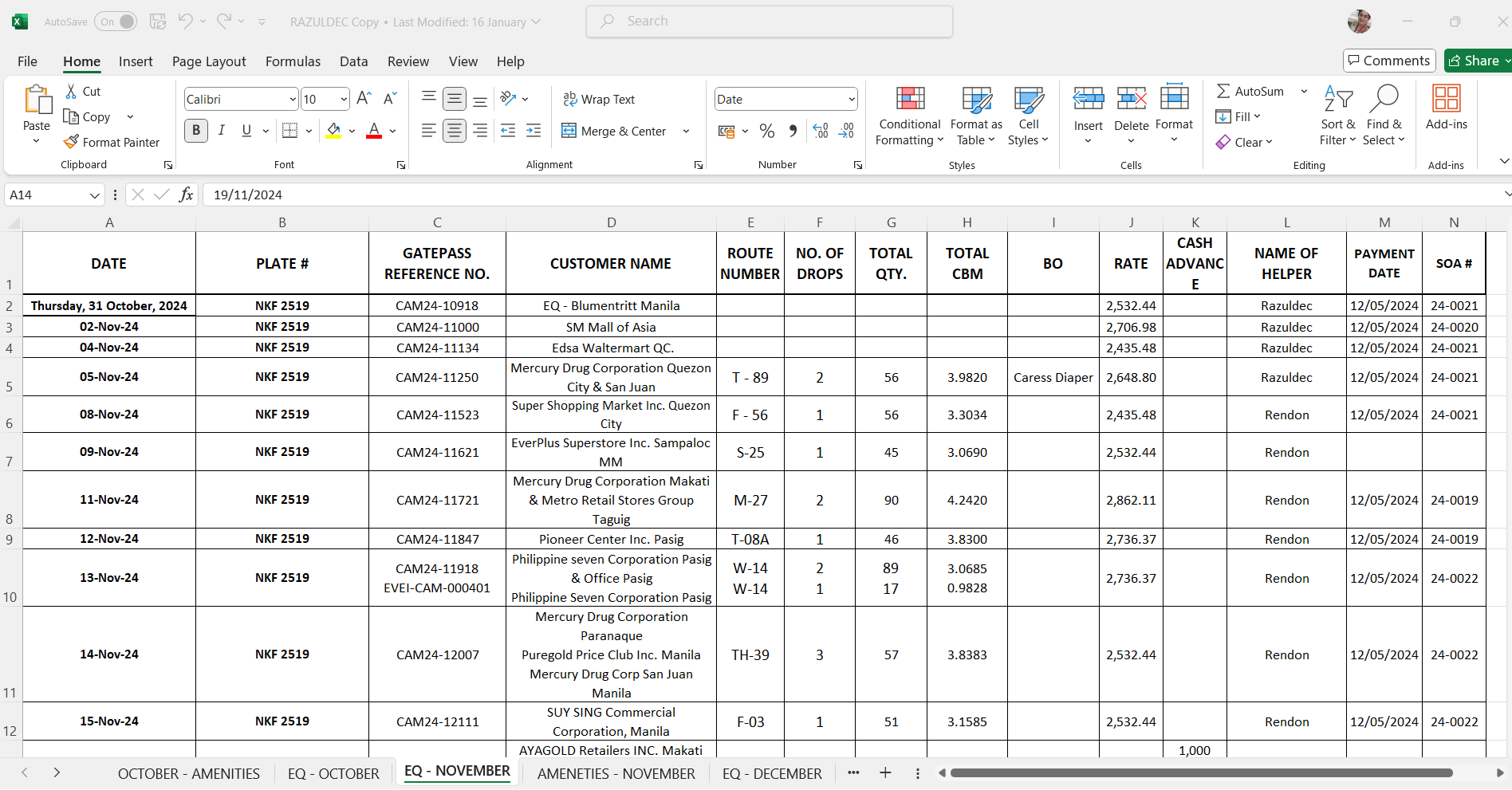1512x790 pixels.
Task: Apply Percent Style number format
Action: tap(767, 131)
